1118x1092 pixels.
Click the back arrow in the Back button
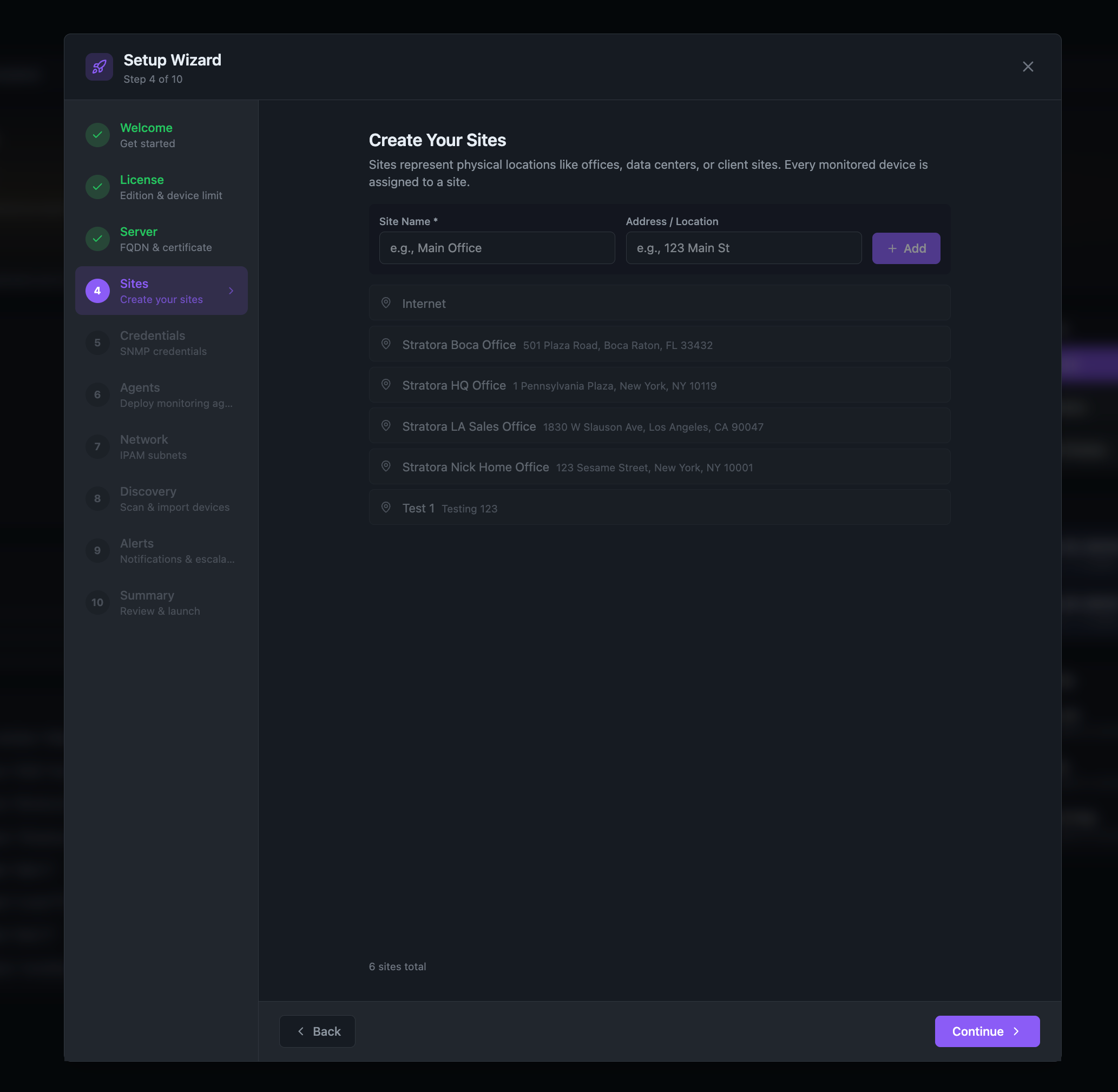301,1031
